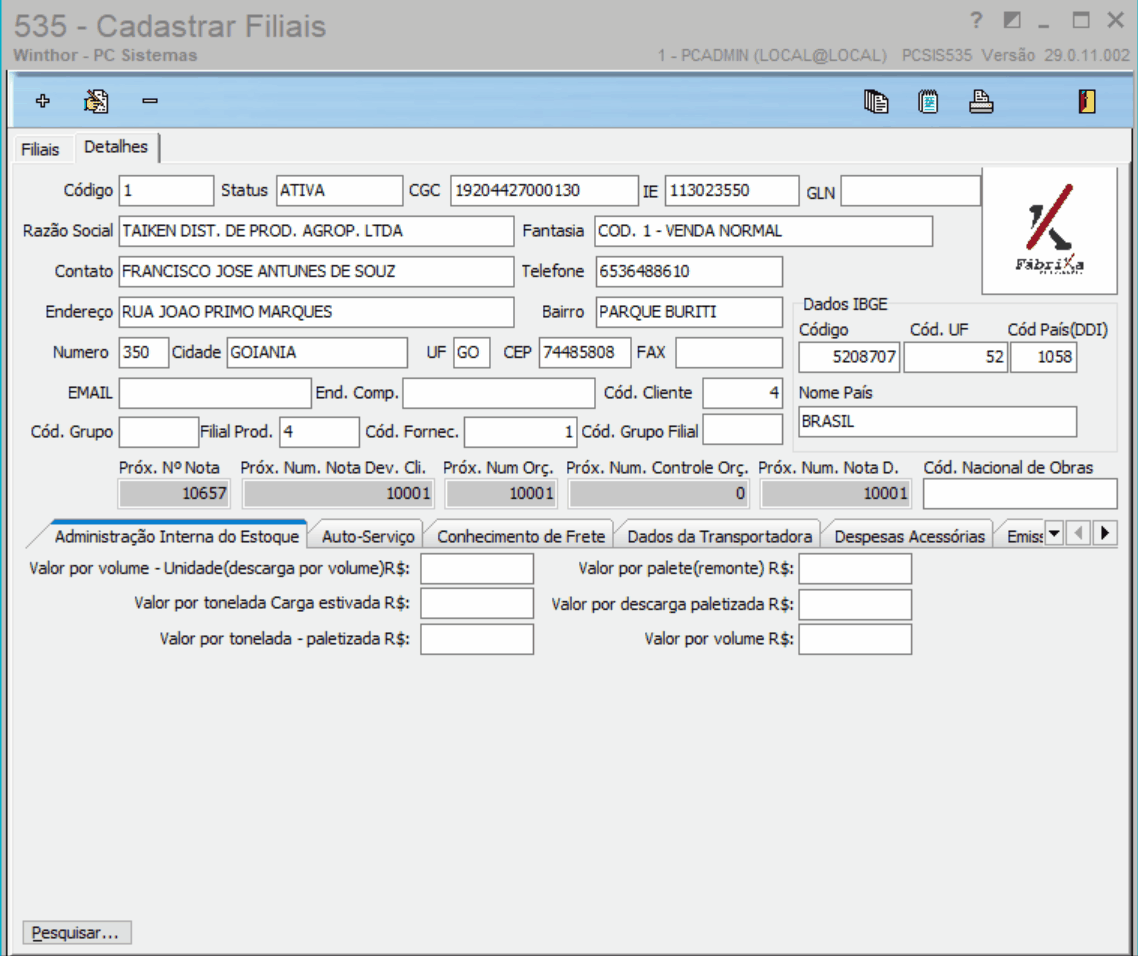
Task: Click the empty EMAIL field
Action: [215, 393]
